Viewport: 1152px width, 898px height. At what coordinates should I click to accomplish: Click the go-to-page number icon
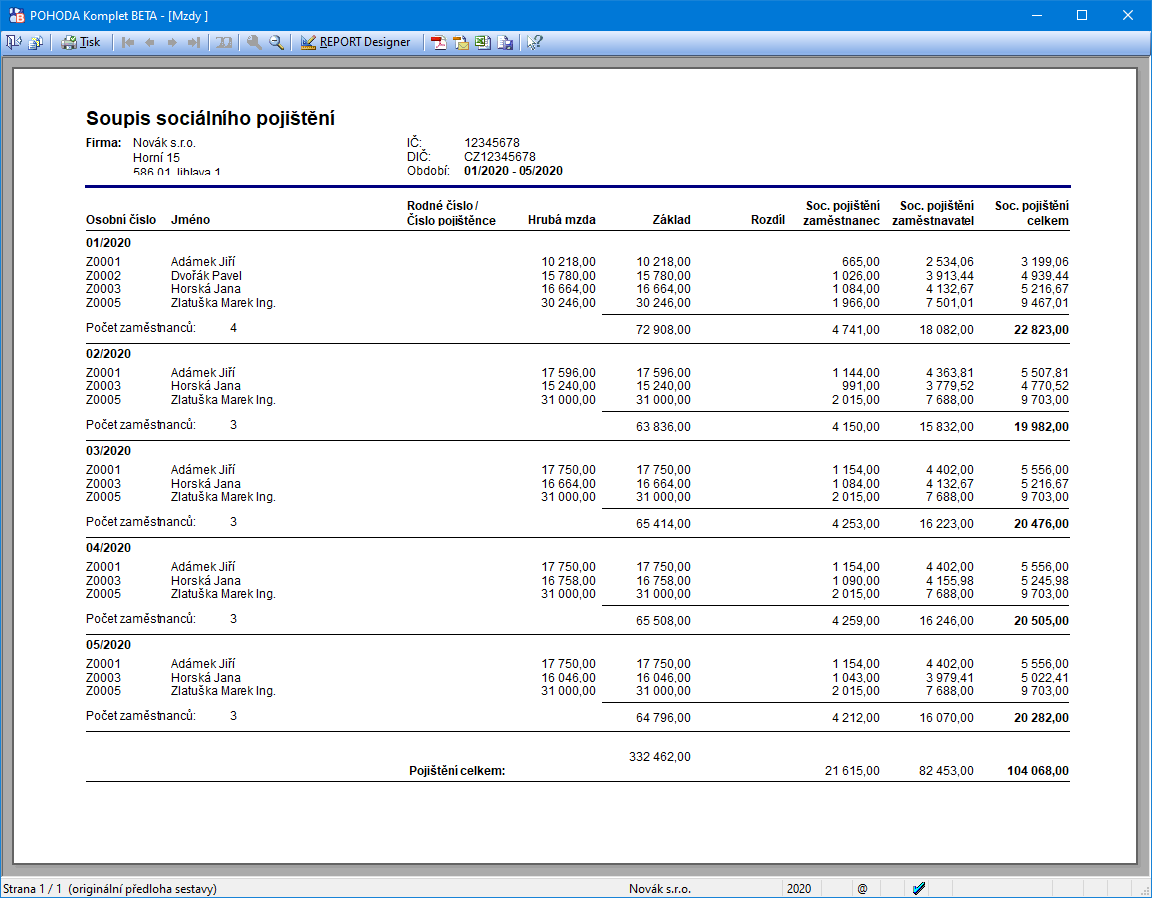click(x=224, y=43)
